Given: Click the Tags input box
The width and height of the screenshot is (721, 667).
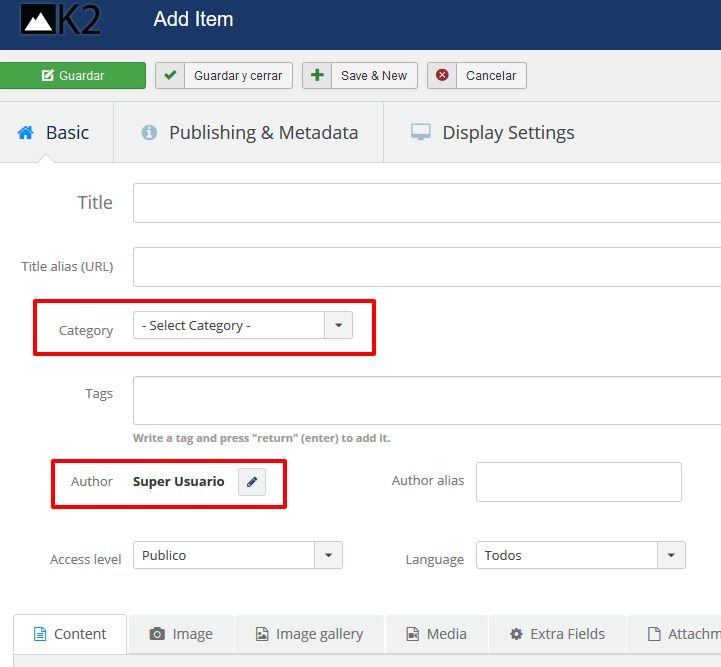Looking at the screenshot, I should [x=427, y=400].
